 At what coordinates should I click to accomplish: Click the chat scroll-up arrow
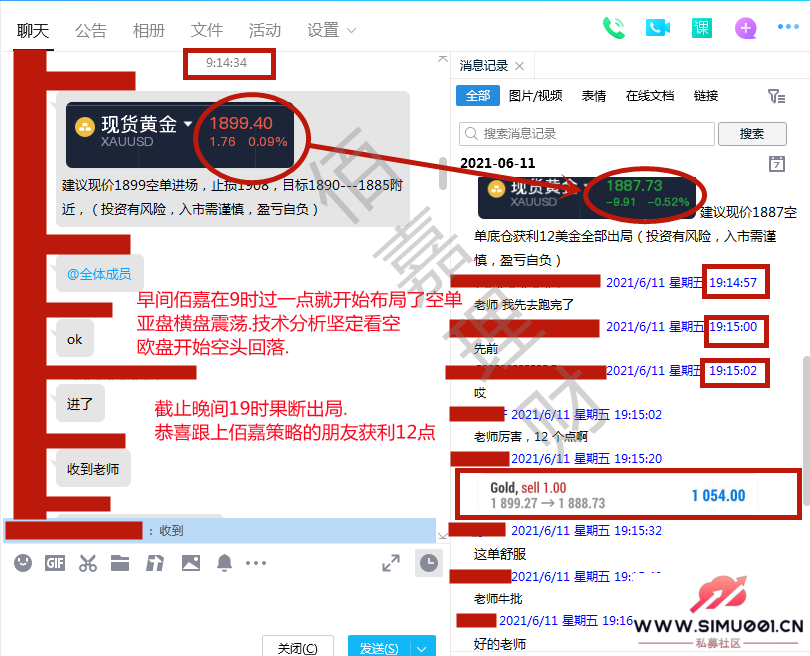pos(443,59)
